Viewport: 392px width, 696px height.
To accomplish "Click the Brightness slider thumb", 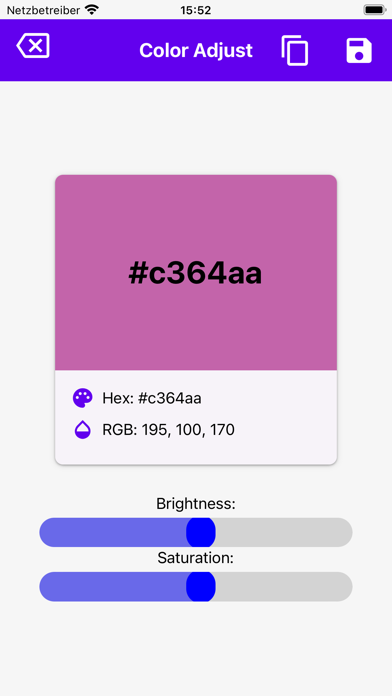I will point(201,532).
